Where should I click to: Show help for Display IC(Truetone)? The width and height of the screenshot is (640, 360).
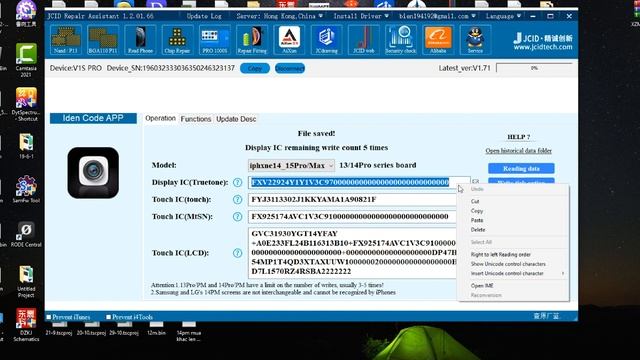[237, 182]
